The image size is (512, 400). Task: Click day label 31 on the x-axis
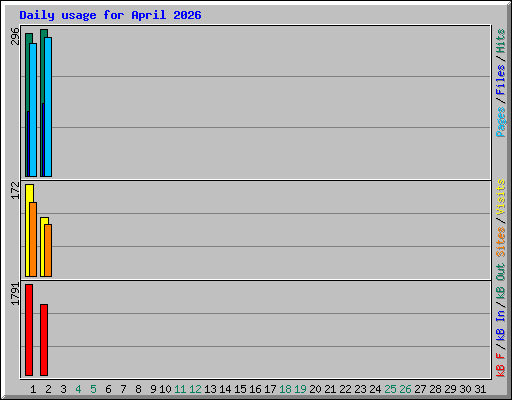click(x=480, y=389)
